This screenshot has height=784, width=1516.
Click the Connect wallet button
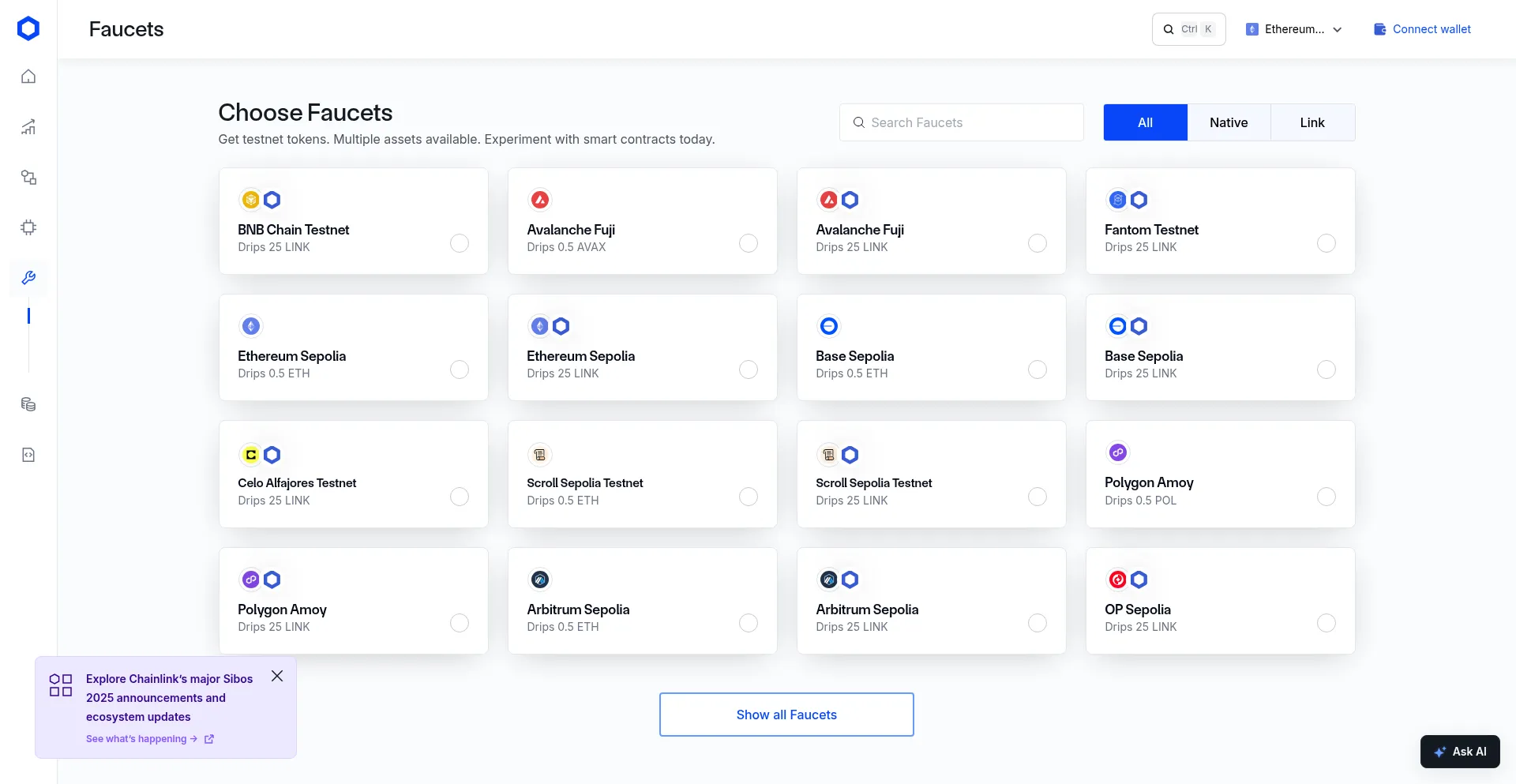click(1422, 29)
